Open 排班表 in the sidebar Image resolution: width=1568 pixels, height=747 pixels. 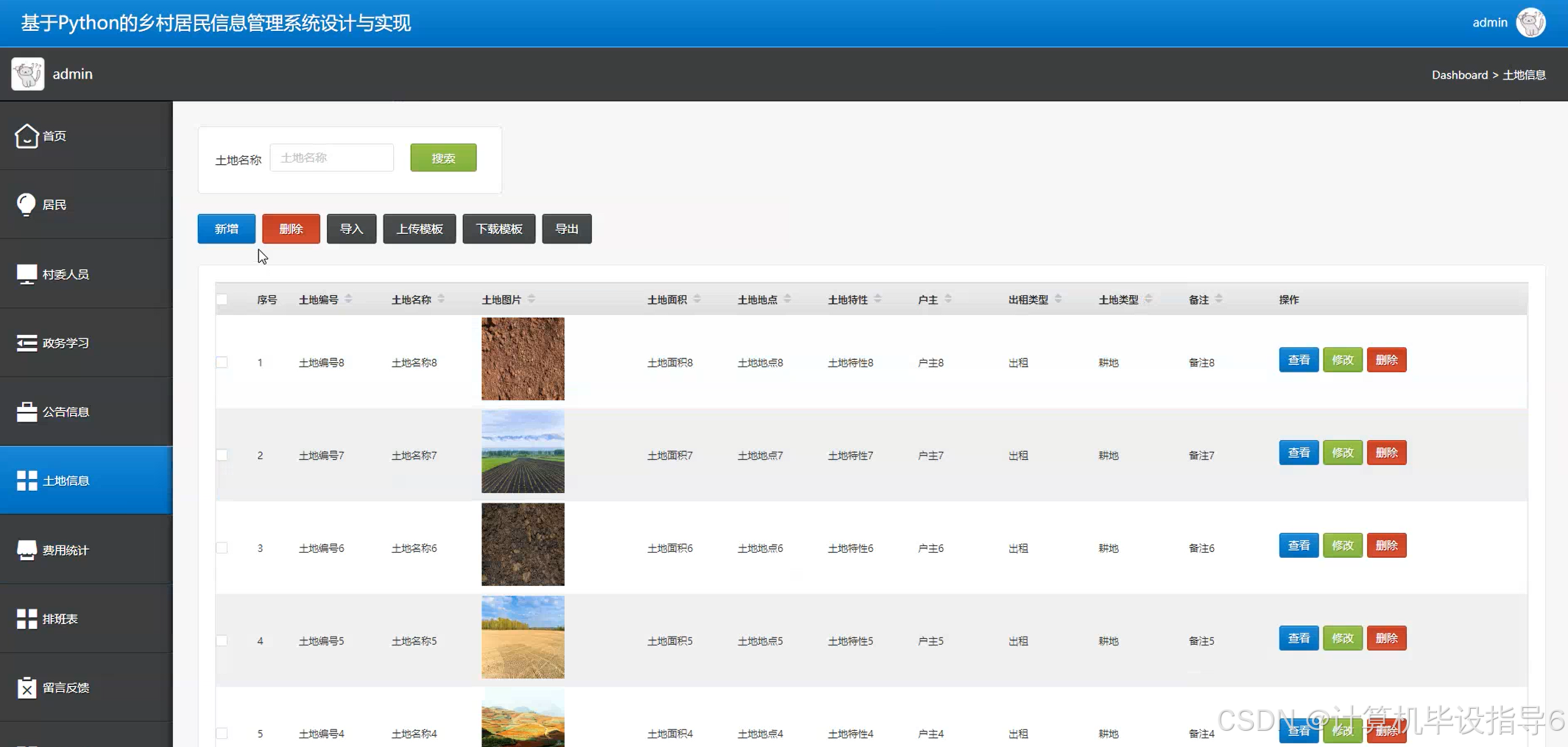[86, 619]
